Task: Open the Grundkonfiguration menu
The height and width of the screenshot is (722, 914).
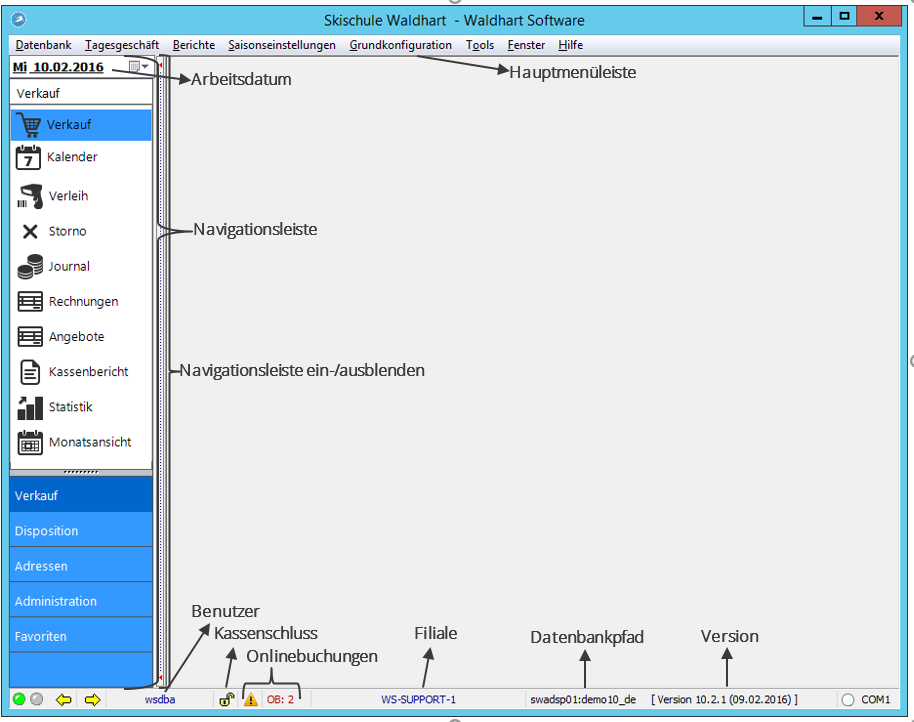Action: click(x=400, y=45)
